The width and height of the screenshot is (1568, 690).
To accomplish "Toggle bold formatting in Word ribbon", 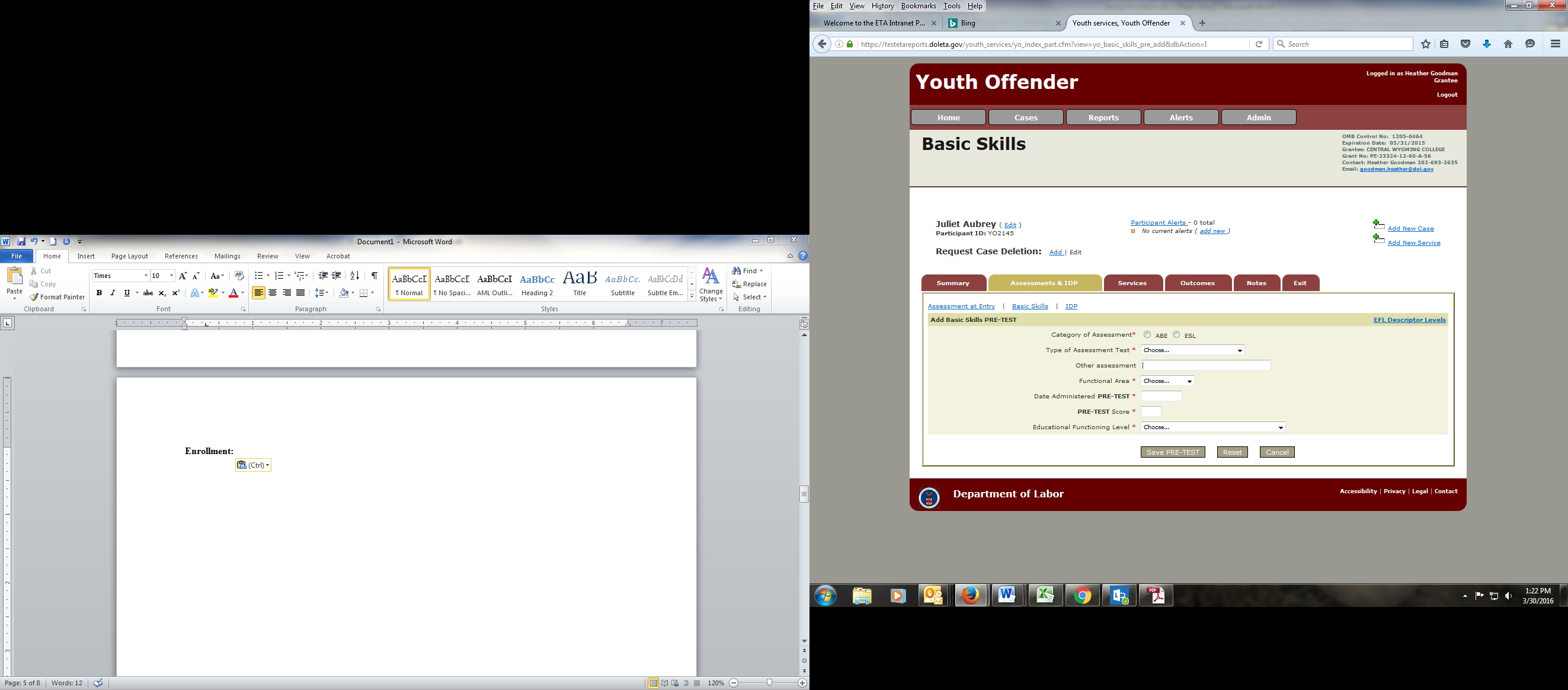I will coord(99,293).
